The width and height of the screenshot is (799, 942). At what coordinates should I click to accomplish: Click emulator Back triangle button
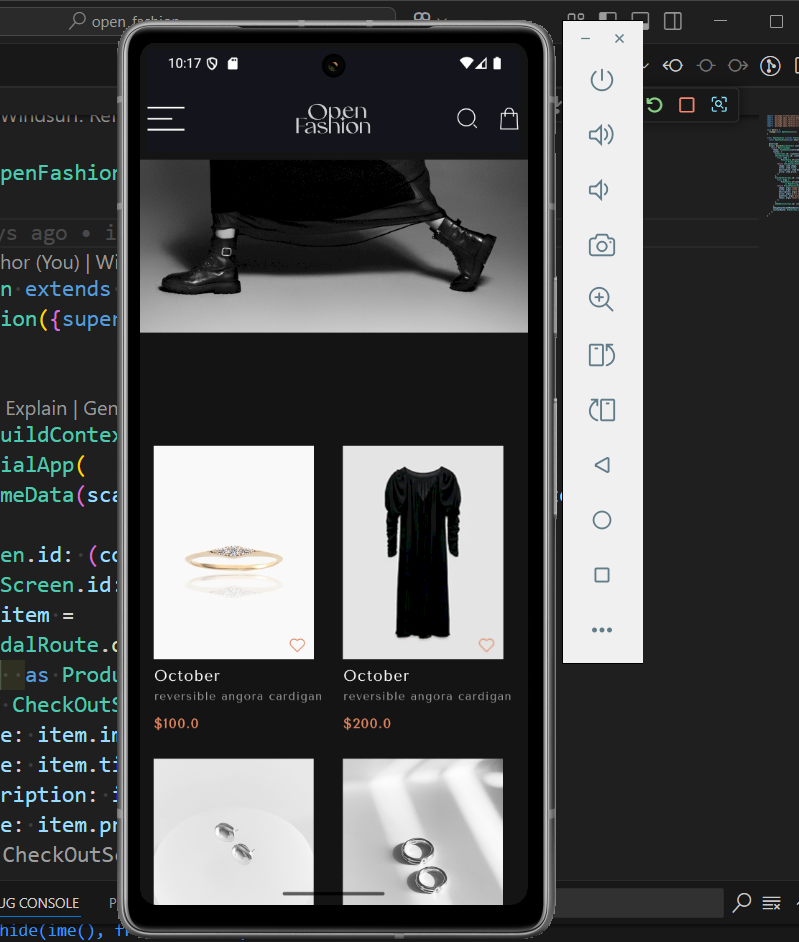602,465
